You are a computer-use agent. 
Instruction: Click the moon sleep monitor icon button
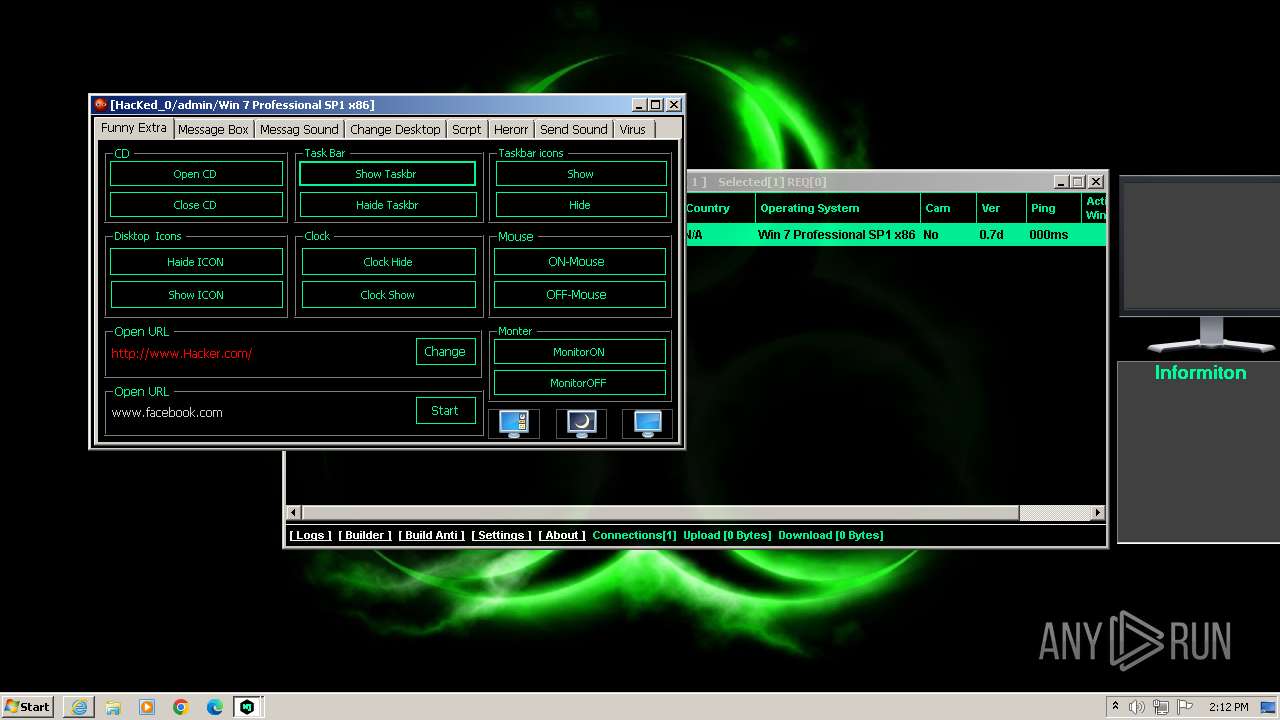click(581, 423)
